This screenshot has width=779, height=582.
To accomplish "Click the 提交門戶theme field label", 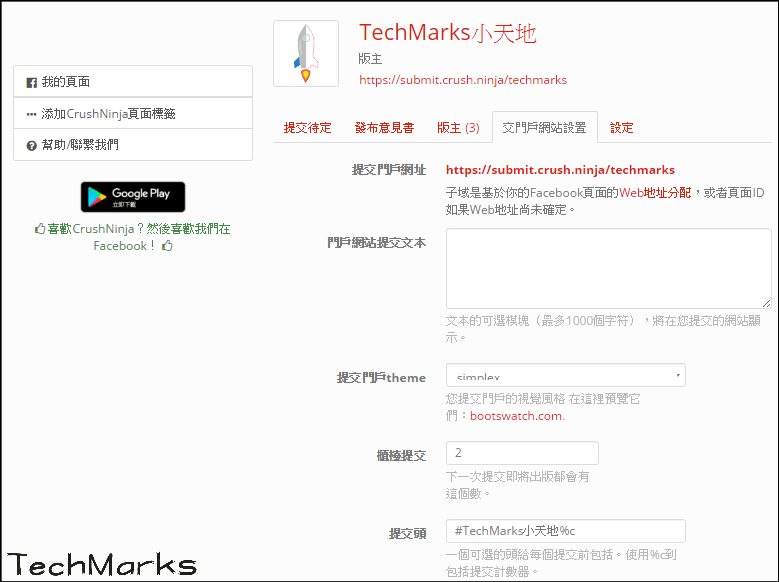I will pos(381,378).
